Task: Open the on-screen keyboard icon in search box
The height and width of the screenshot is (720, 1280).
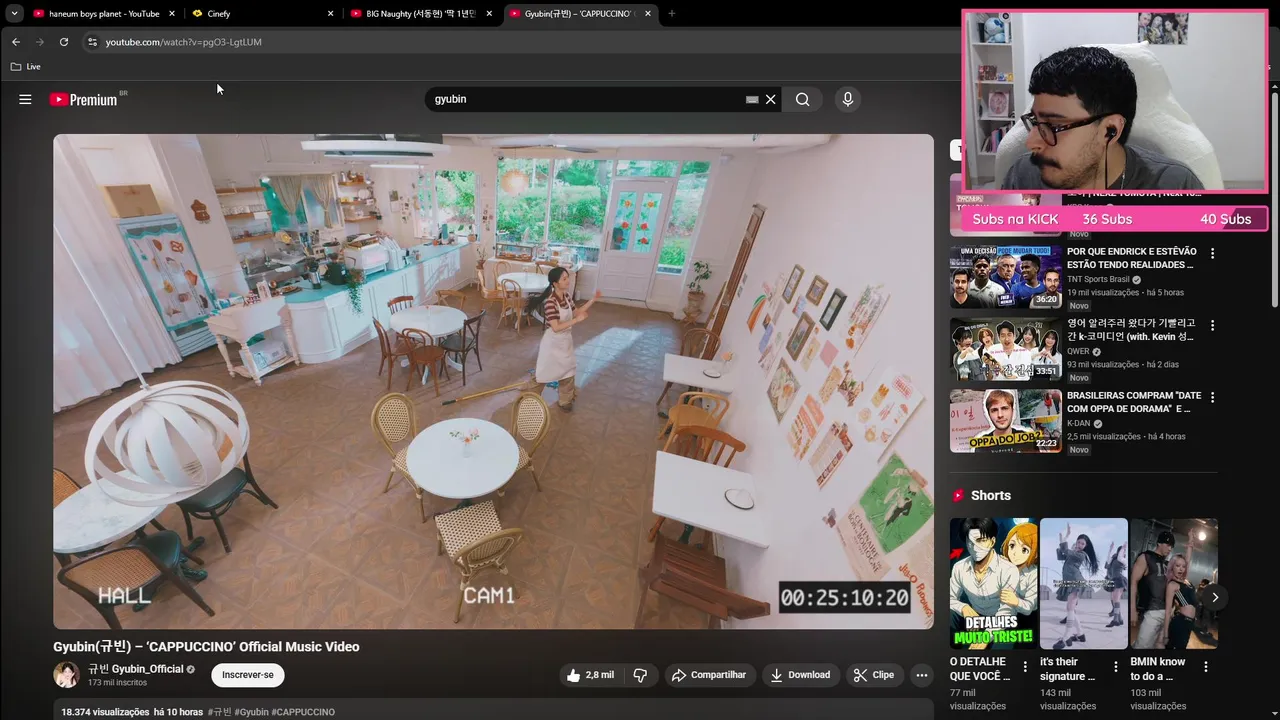Action: point(752,99)
